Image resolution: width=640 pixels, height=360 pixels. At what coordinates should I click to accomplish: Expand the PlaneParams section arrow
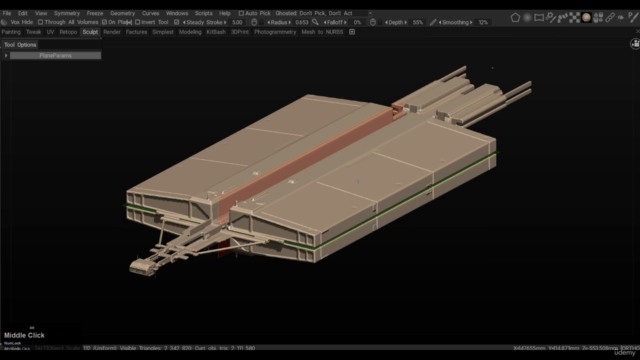coord(6,56)
